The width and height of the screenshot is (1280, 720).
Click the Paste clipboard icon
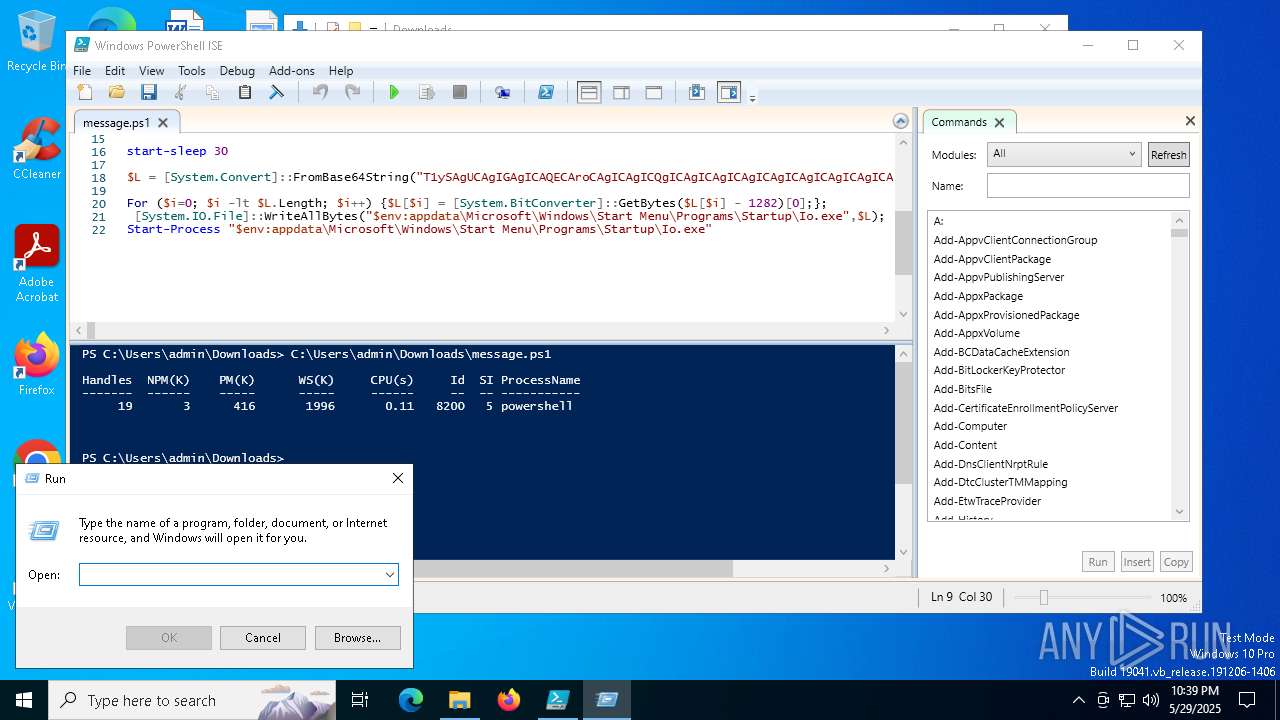coord(245,92)
